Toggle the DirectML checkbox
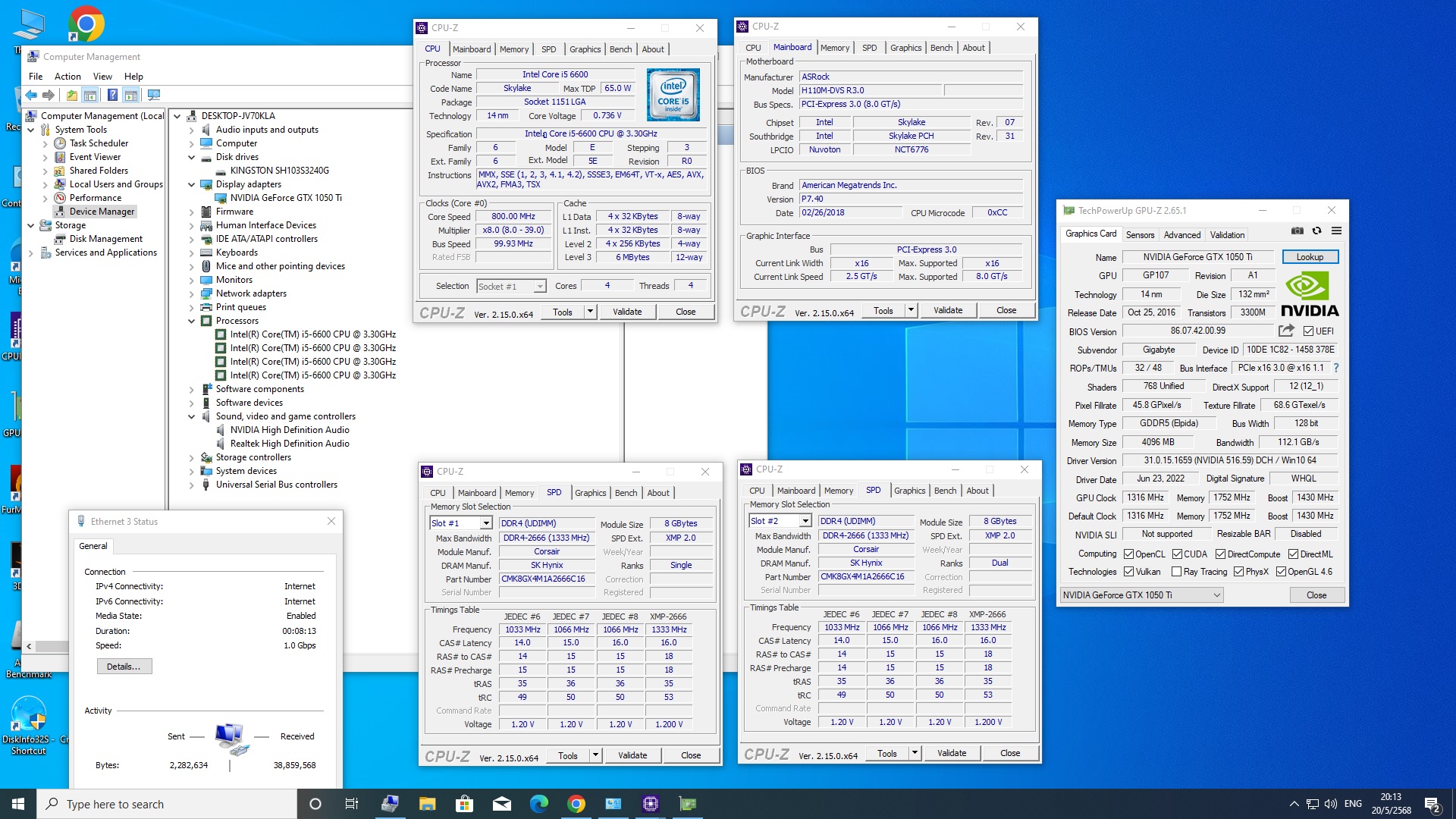Image resolution: width=1456 pixels, height=819 pixels. pyautogui.click(x=1292, y=554)
